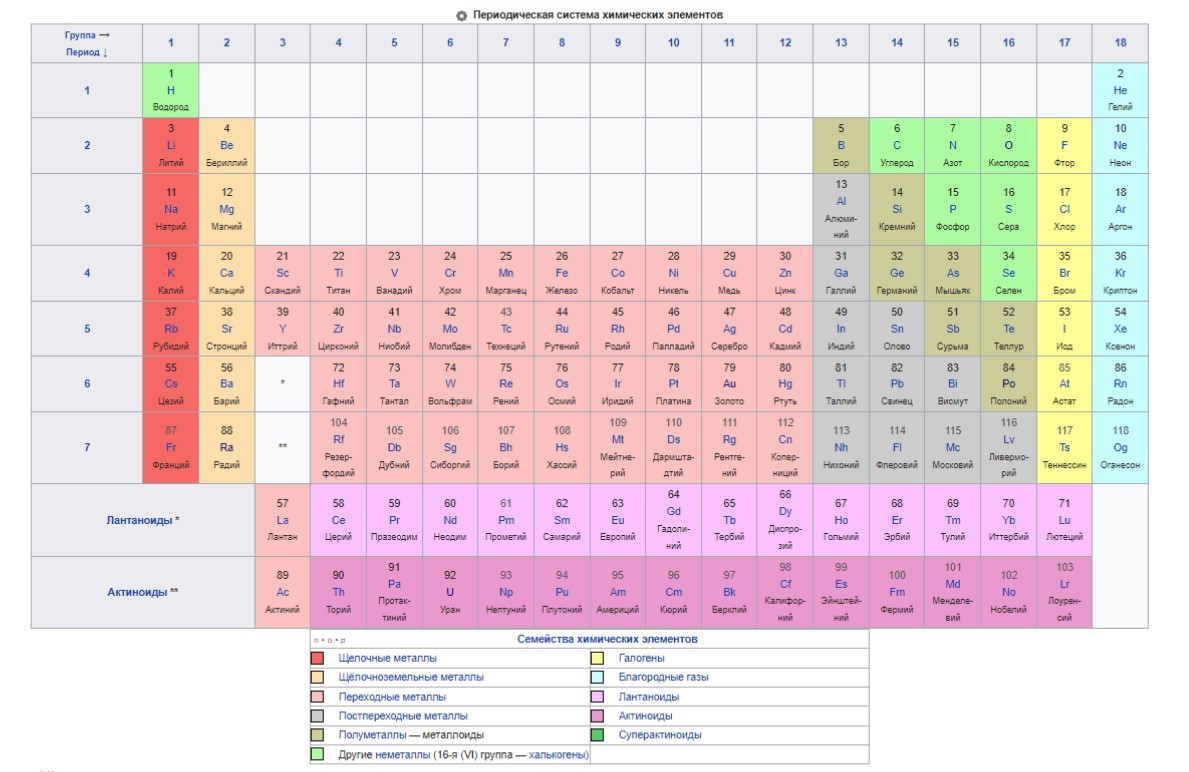Click the light-blue Благородные газы color swatch
Viewport: 1189px width, 772px height.
598,677
